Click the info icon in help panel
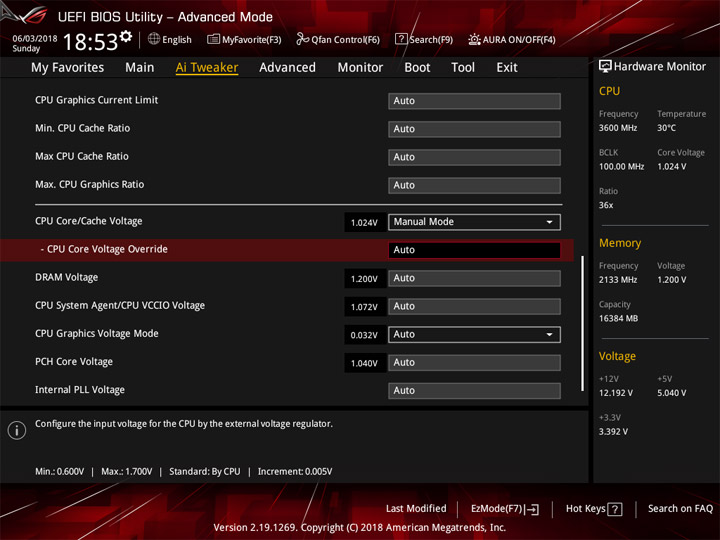This screenshot has height=540, width=720. (x=17, y=430)
